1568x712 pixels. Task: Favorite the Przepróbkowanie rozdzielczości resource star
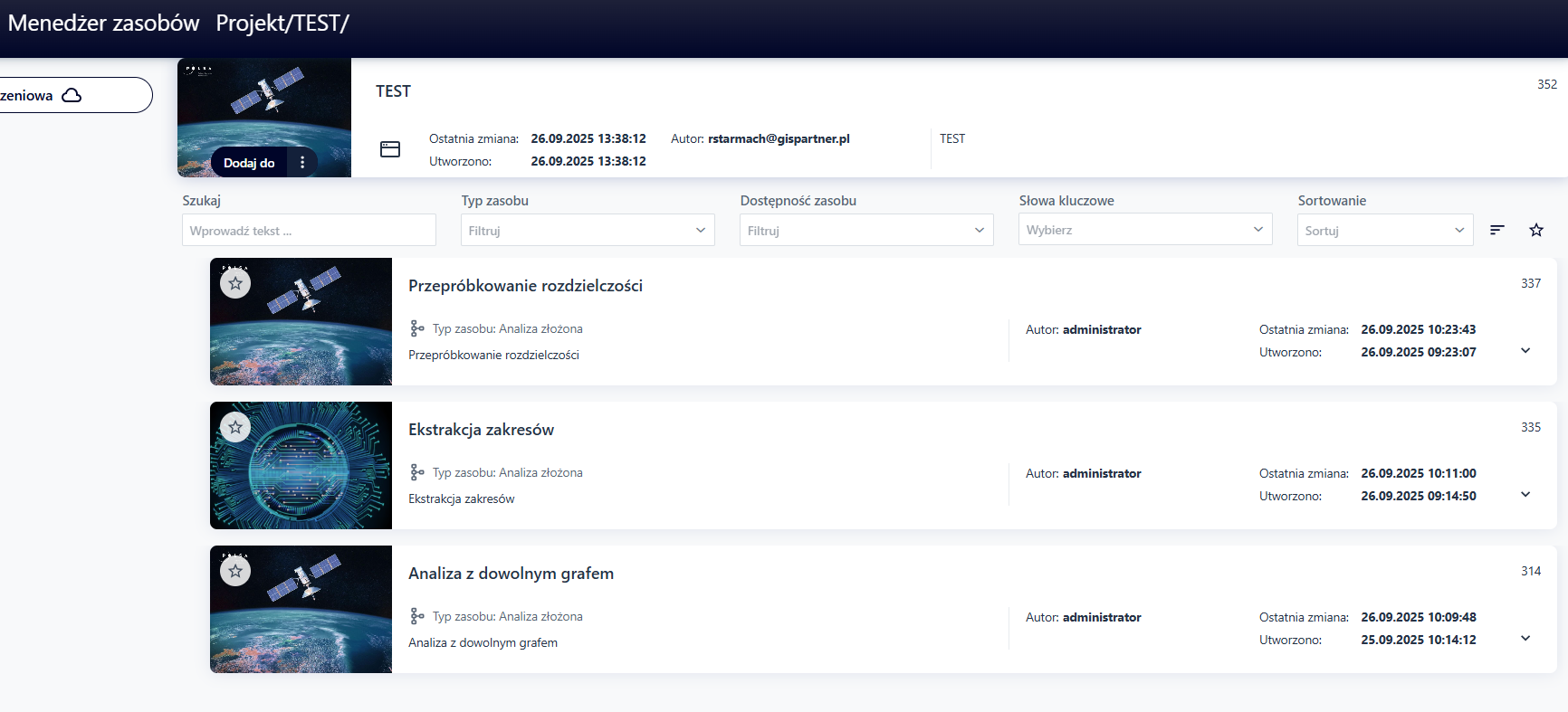[x=235, y=283]
